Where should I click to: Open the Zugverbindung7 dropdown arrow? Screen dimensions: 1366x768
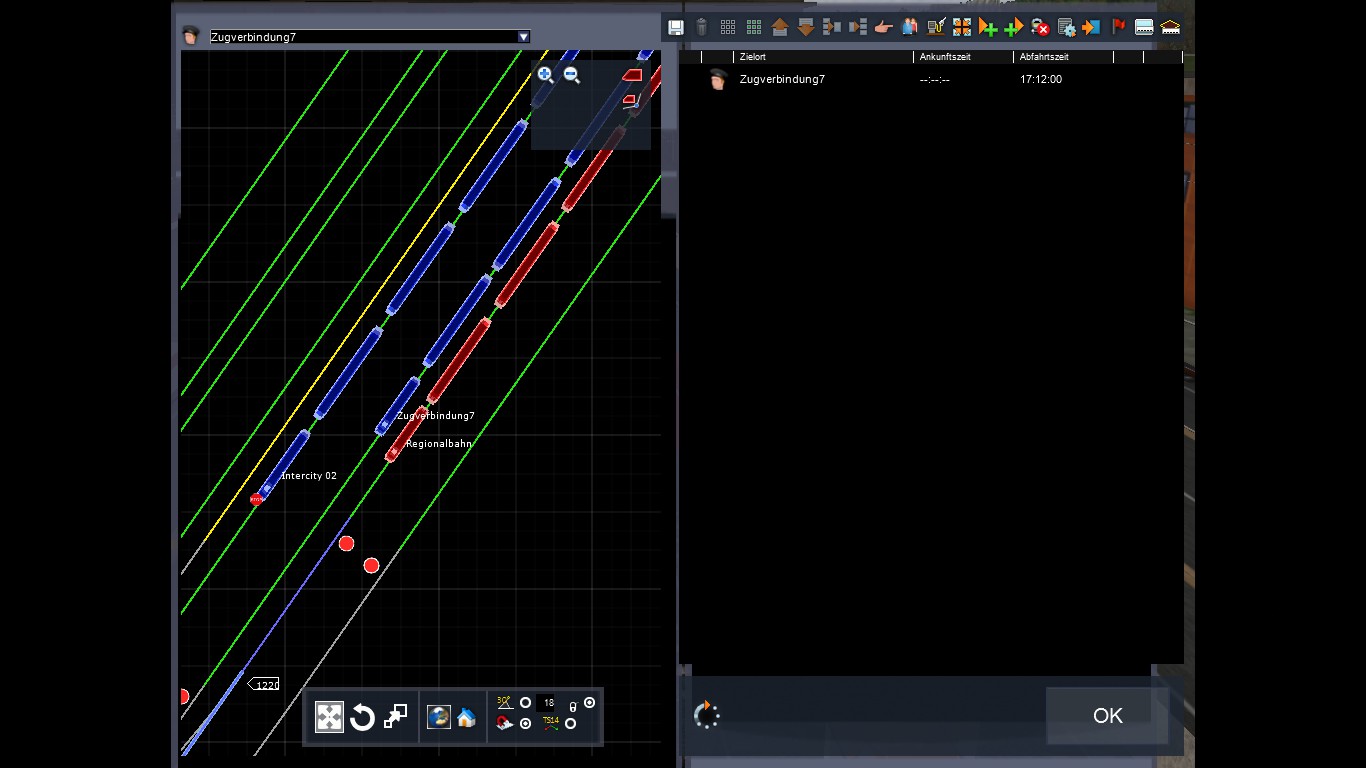click(523, 37)
